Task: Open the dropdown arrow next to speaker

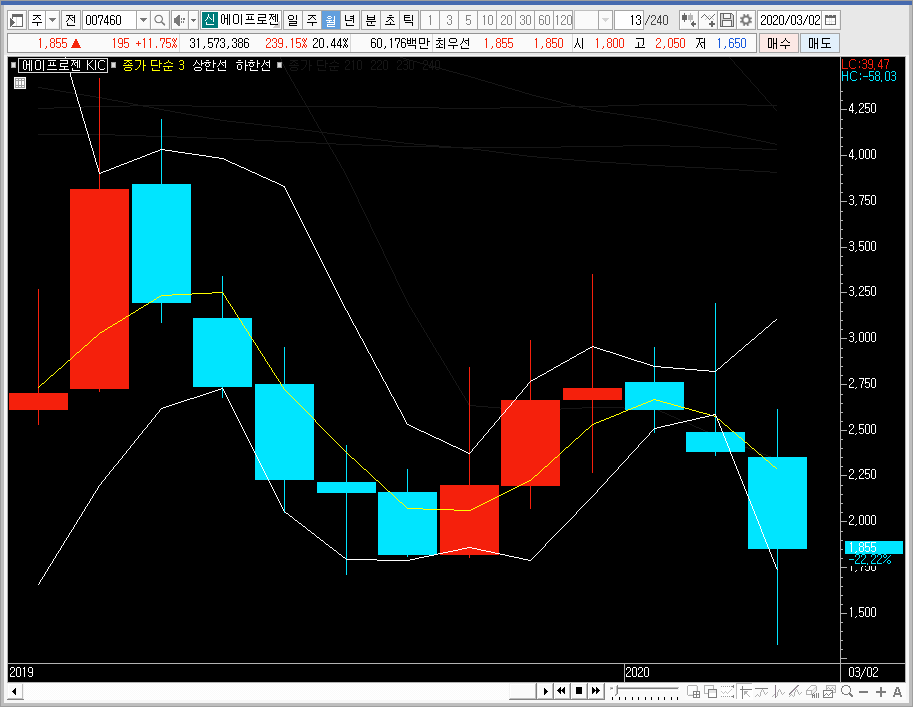Action: click(x=194, y=21)
